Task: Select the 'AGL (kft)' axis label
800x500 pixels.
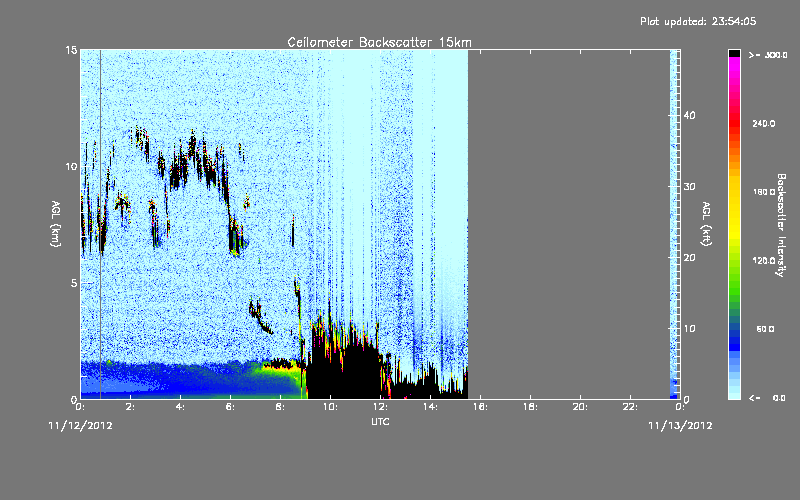Action: tap(706, 224)
